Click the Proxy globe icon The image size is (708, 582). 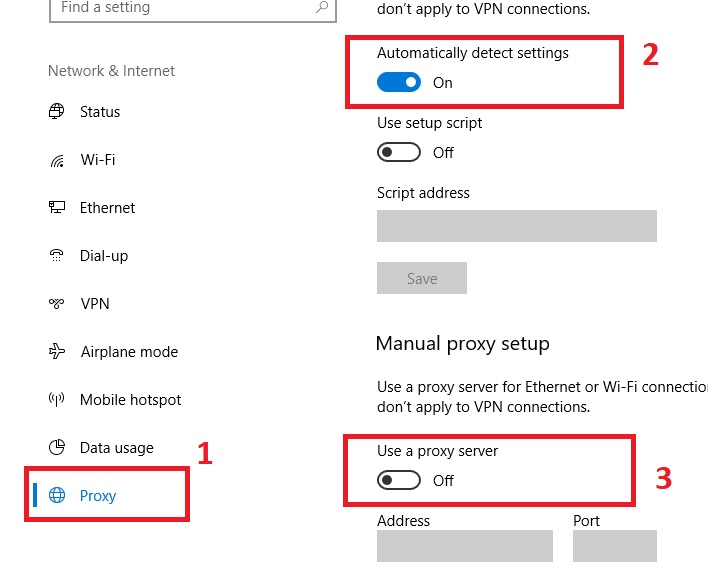pyautogui.click(x=57, y=496)
